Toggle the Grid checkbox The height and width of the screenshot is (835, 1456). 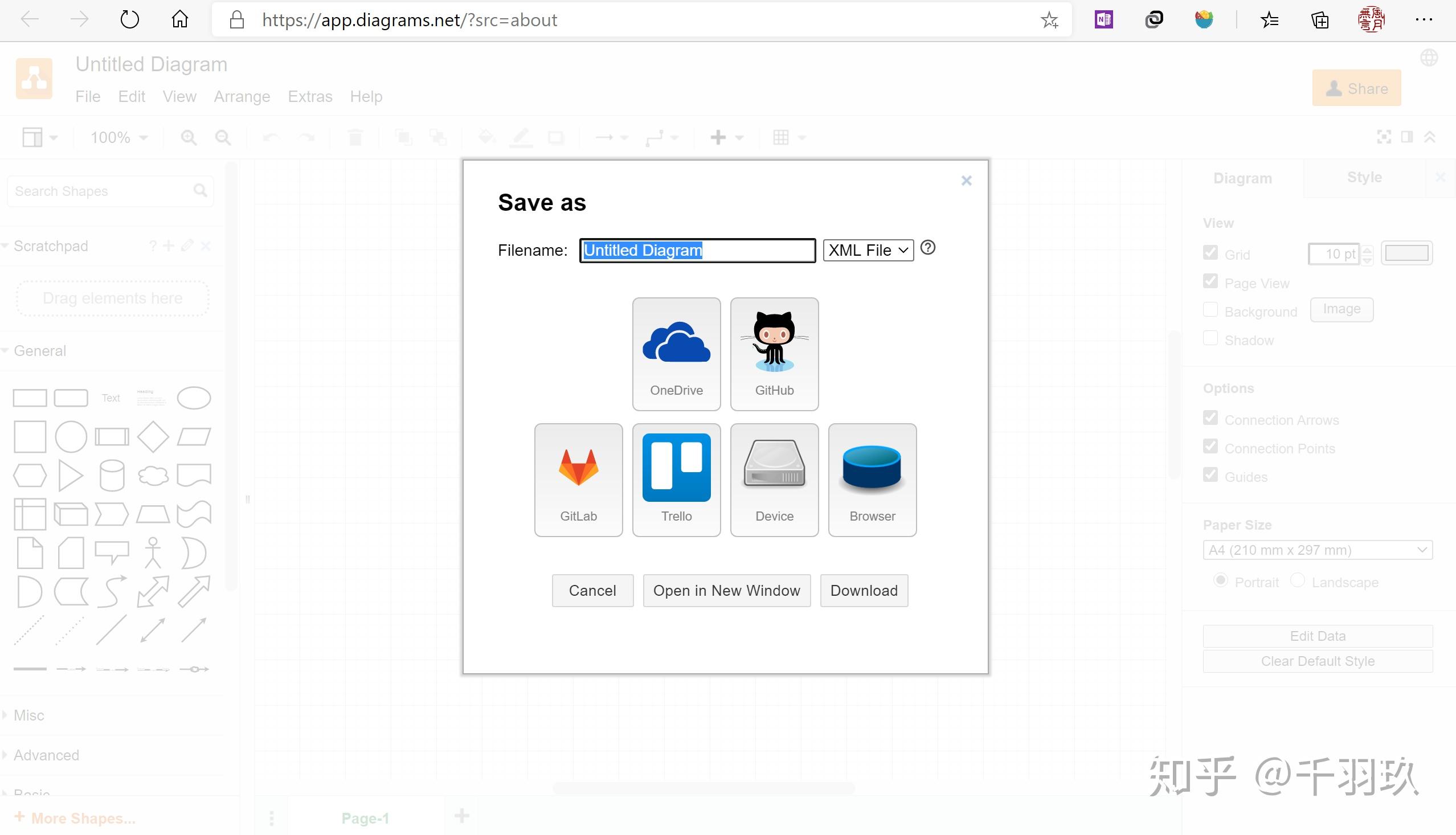[1210, 252]
